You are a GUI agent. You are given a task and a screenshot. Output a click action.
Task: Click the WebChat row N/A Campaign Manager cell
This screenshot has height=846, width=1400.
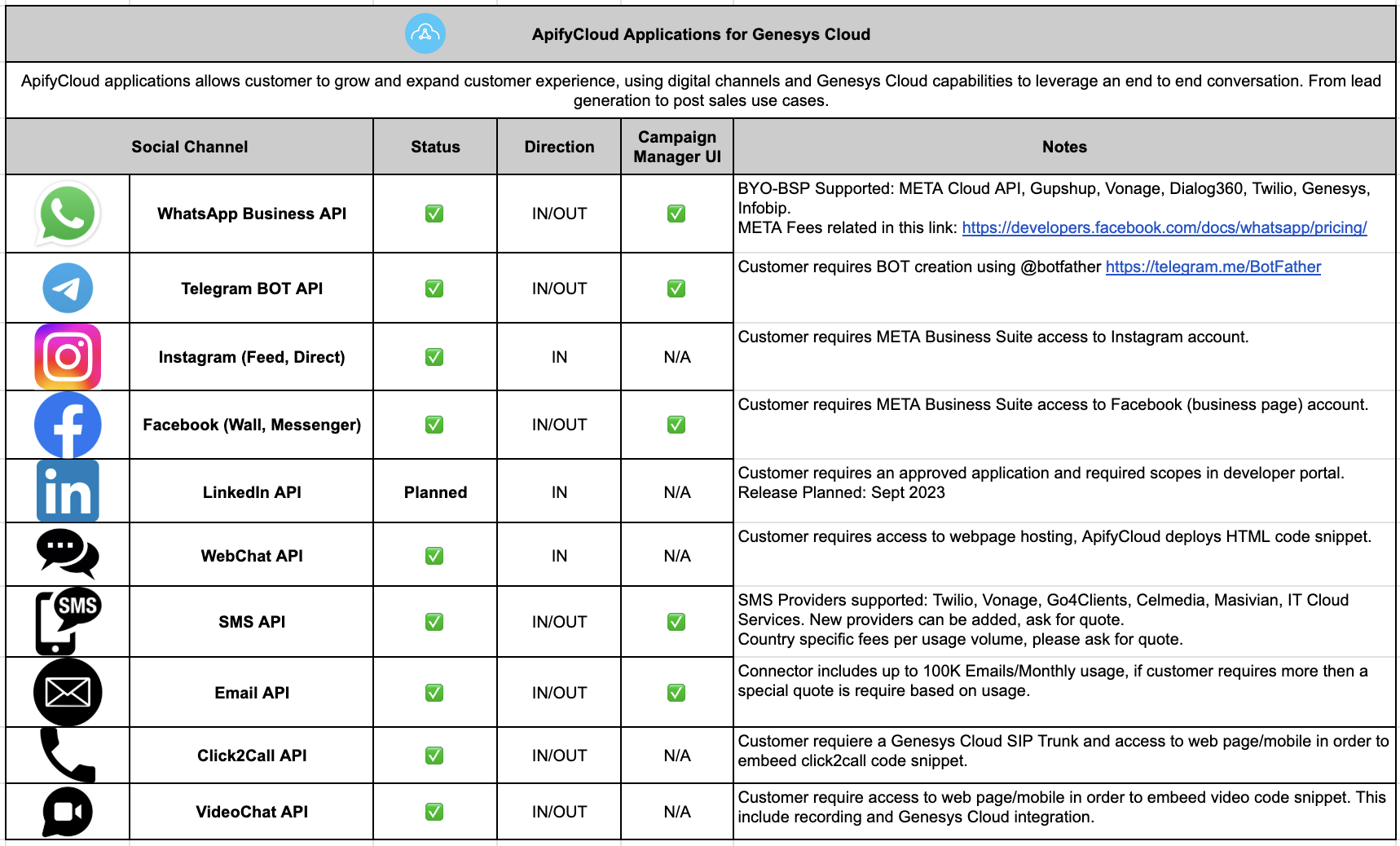(677, 556)
